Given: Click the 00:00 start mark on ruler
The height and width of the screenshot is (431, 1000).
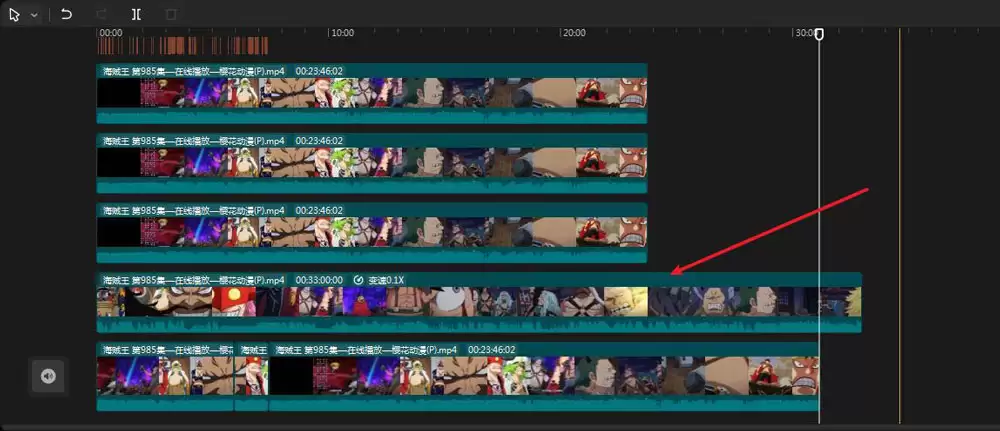Looking at the screenshot, I should [111, 33].
